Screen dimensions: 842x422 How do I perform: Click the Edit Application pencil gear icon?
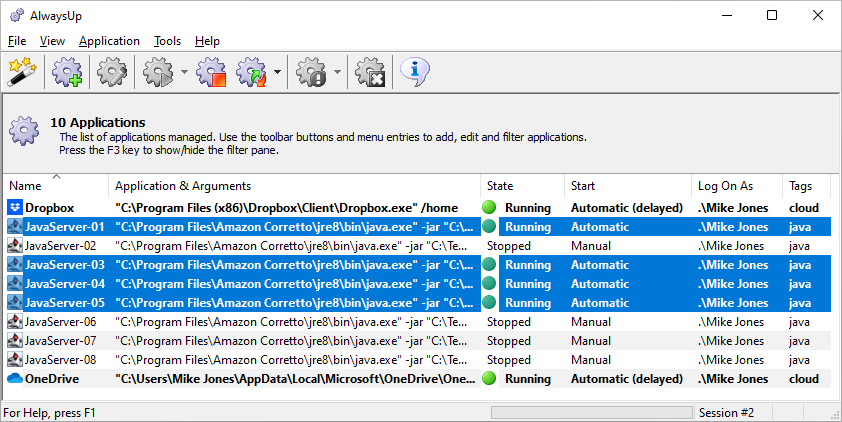pos(112,72)
